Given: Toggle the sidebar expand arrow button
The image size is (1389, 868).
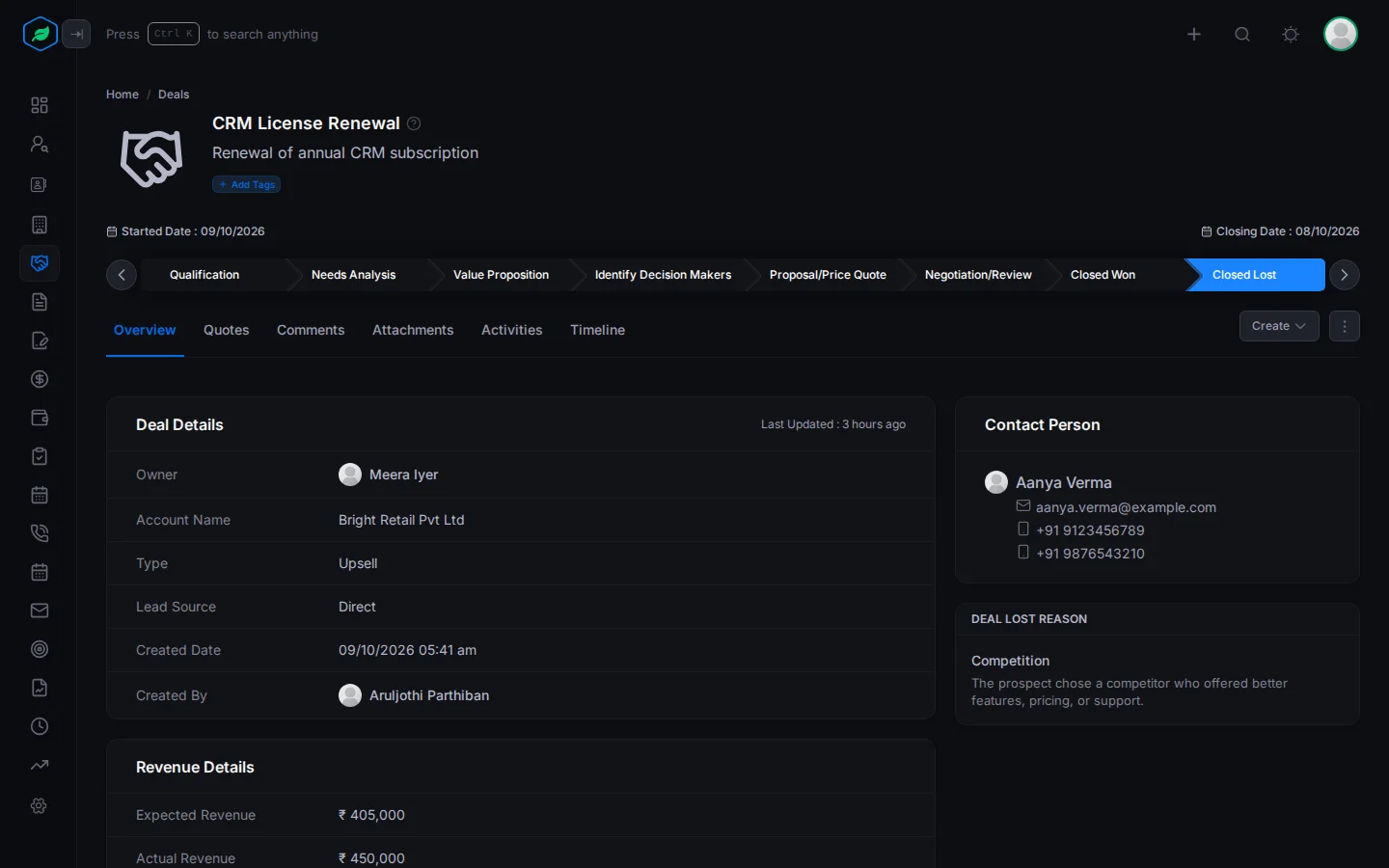Looking at the screenshot, I should pos(76,34).
